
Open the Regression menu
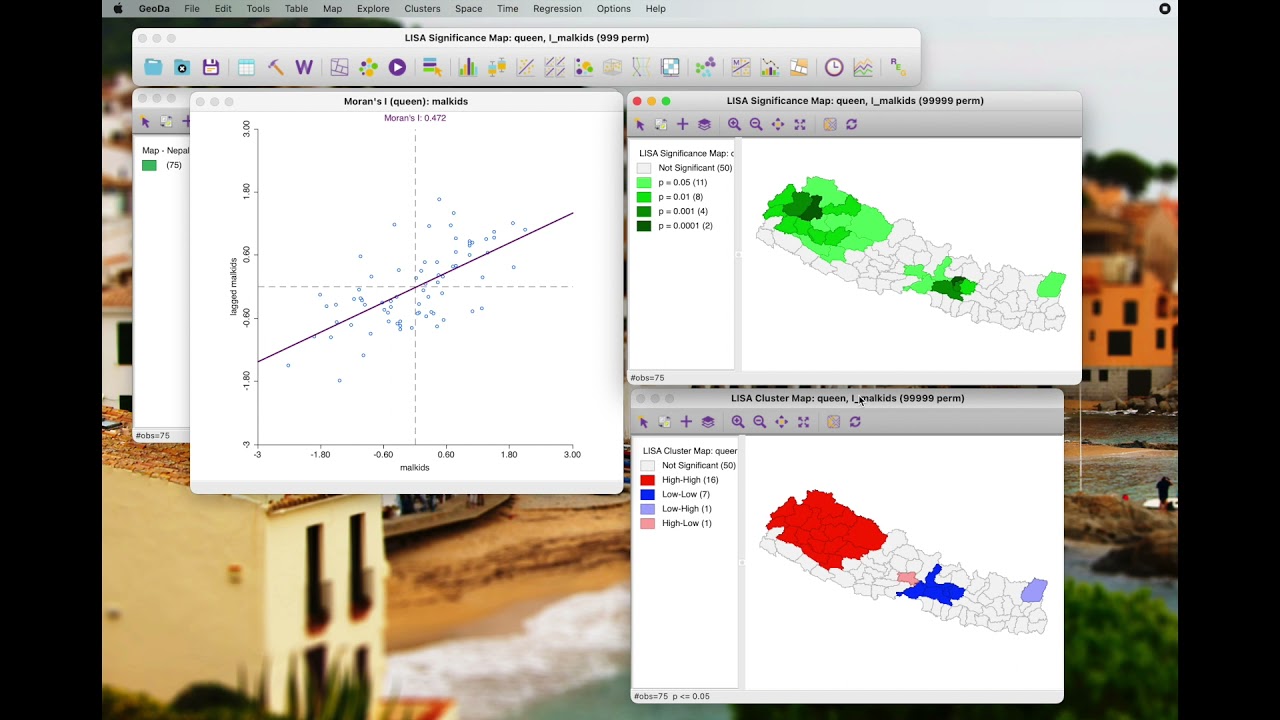557,8
